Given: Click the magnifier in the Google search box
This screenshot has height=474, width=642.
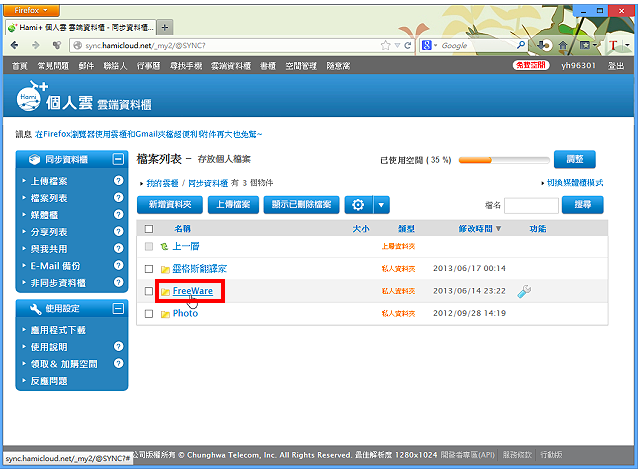Looking at the screenshot, I should pyautogui.click(x=521, y=45).
